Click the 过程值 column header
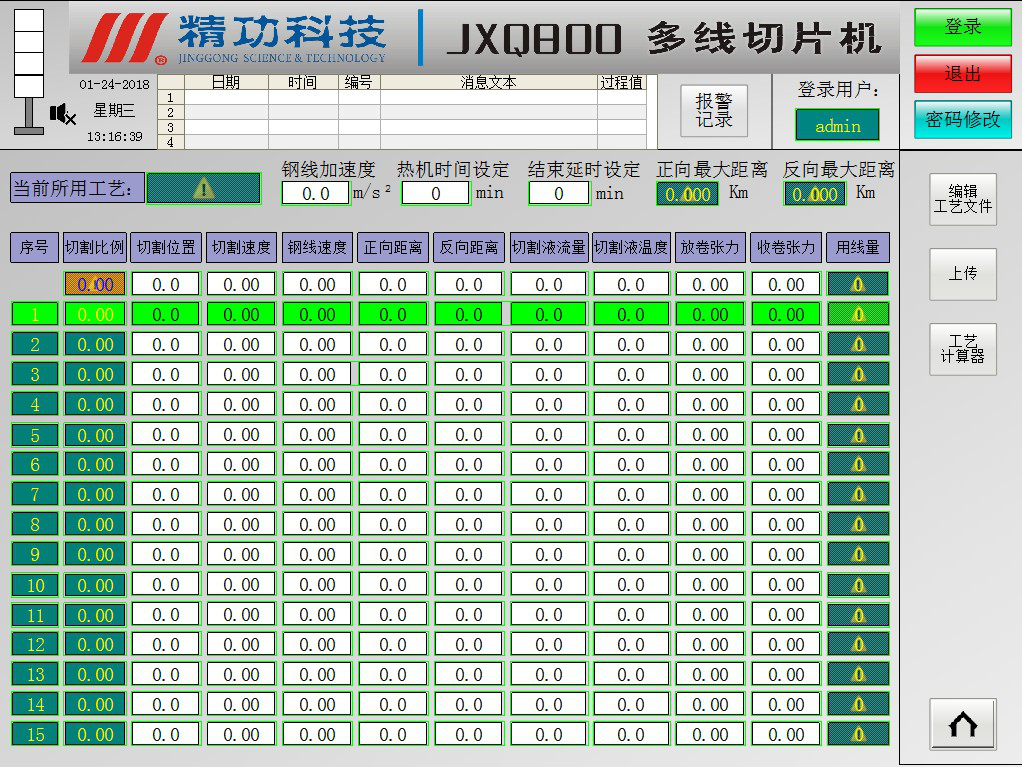This screenshot has width=1022, height=767. [621, 82]
